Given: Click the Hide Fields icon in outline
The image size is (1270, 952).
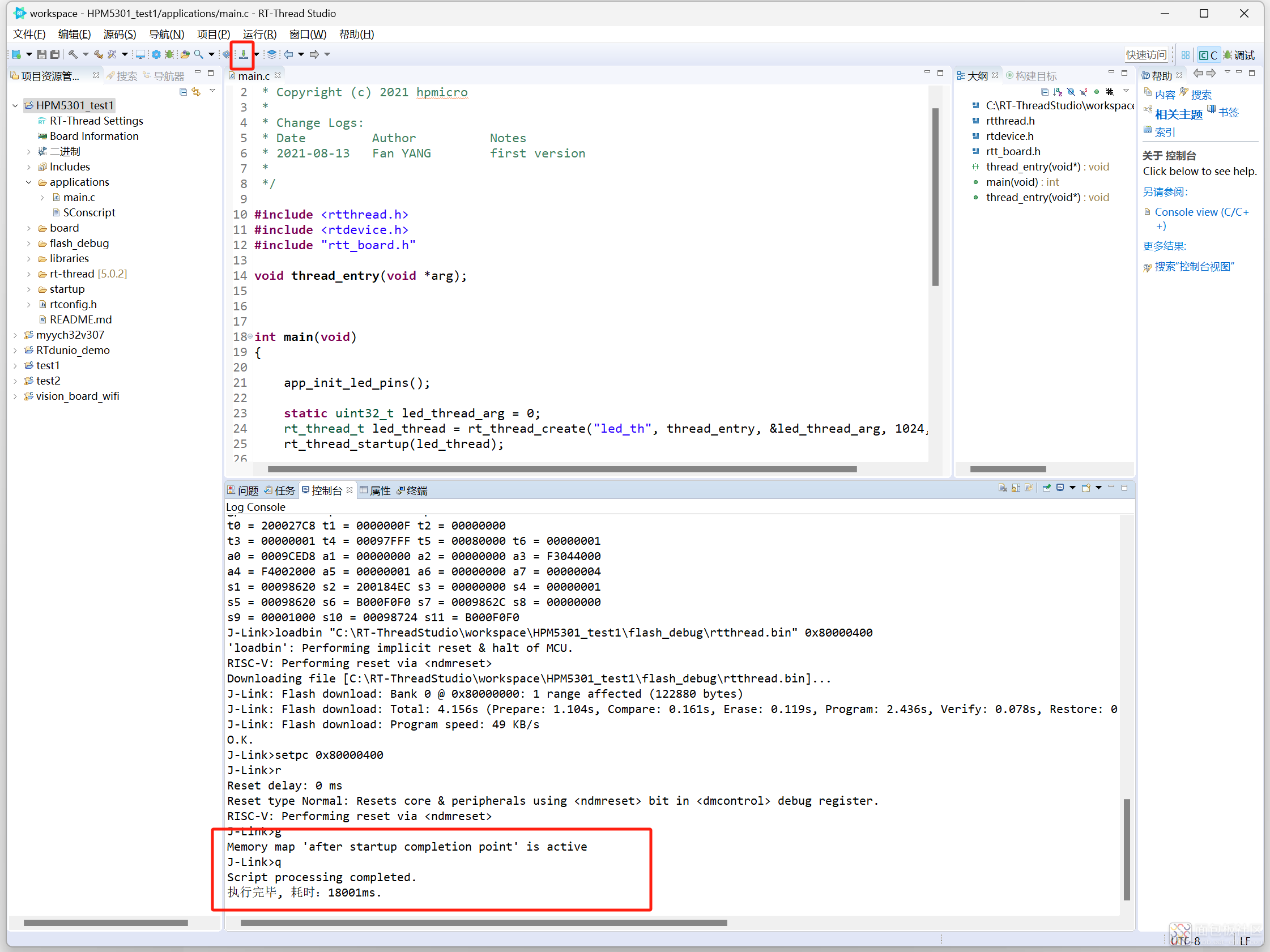Looking at the screenshot, I should 1071,92.
